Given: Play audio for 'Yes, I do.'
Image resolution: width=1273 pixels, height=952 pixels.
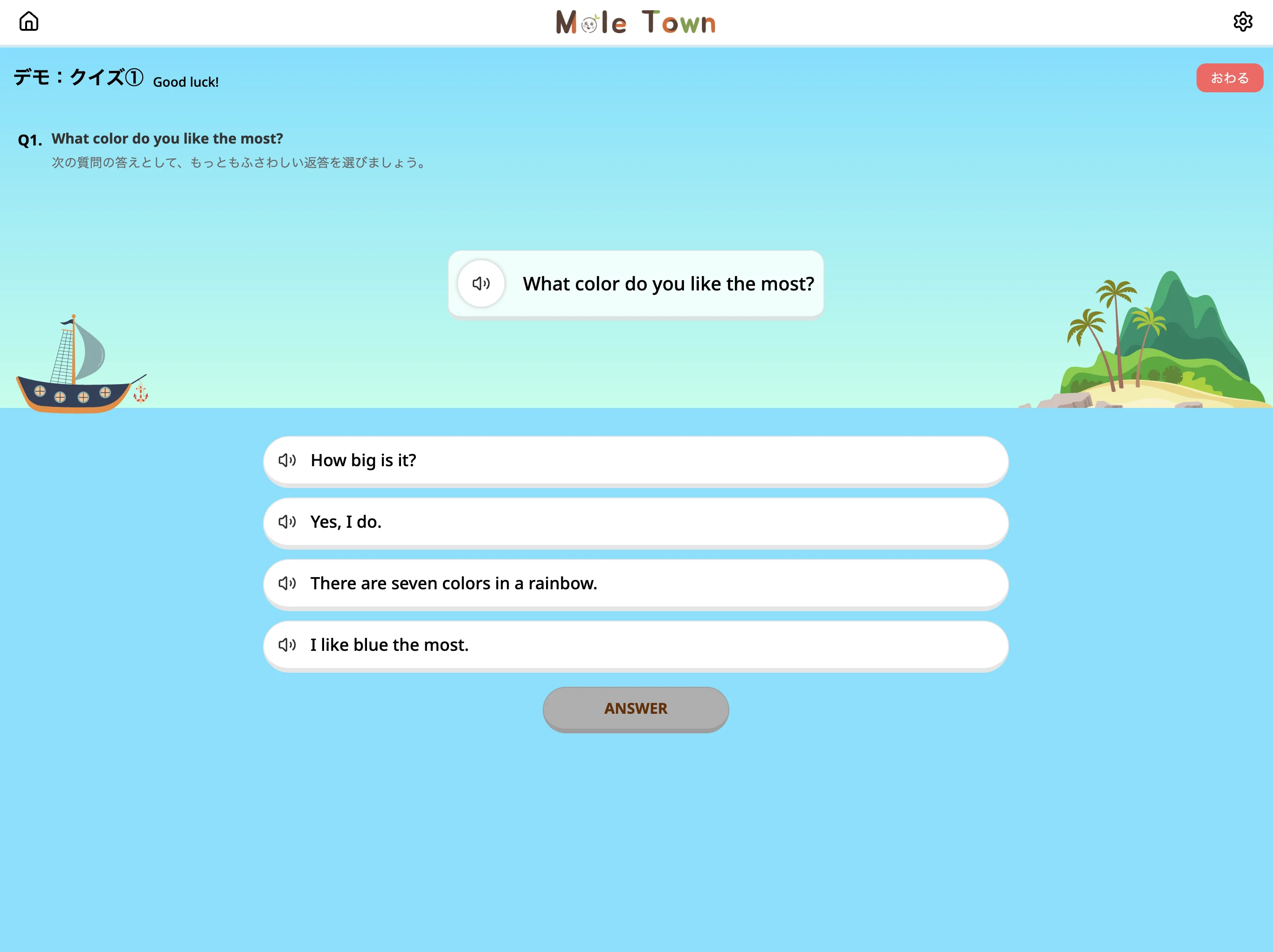Looking at the screenshot, I should click(287, 522).
